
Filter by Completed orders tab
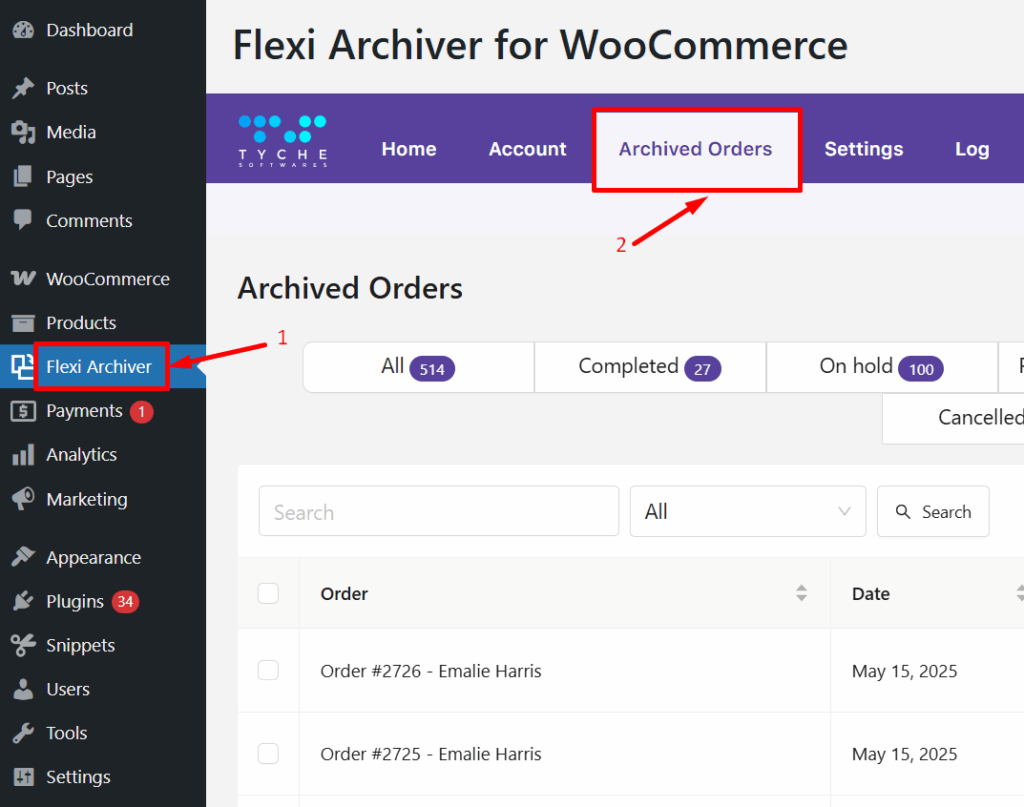pos(650,367)
